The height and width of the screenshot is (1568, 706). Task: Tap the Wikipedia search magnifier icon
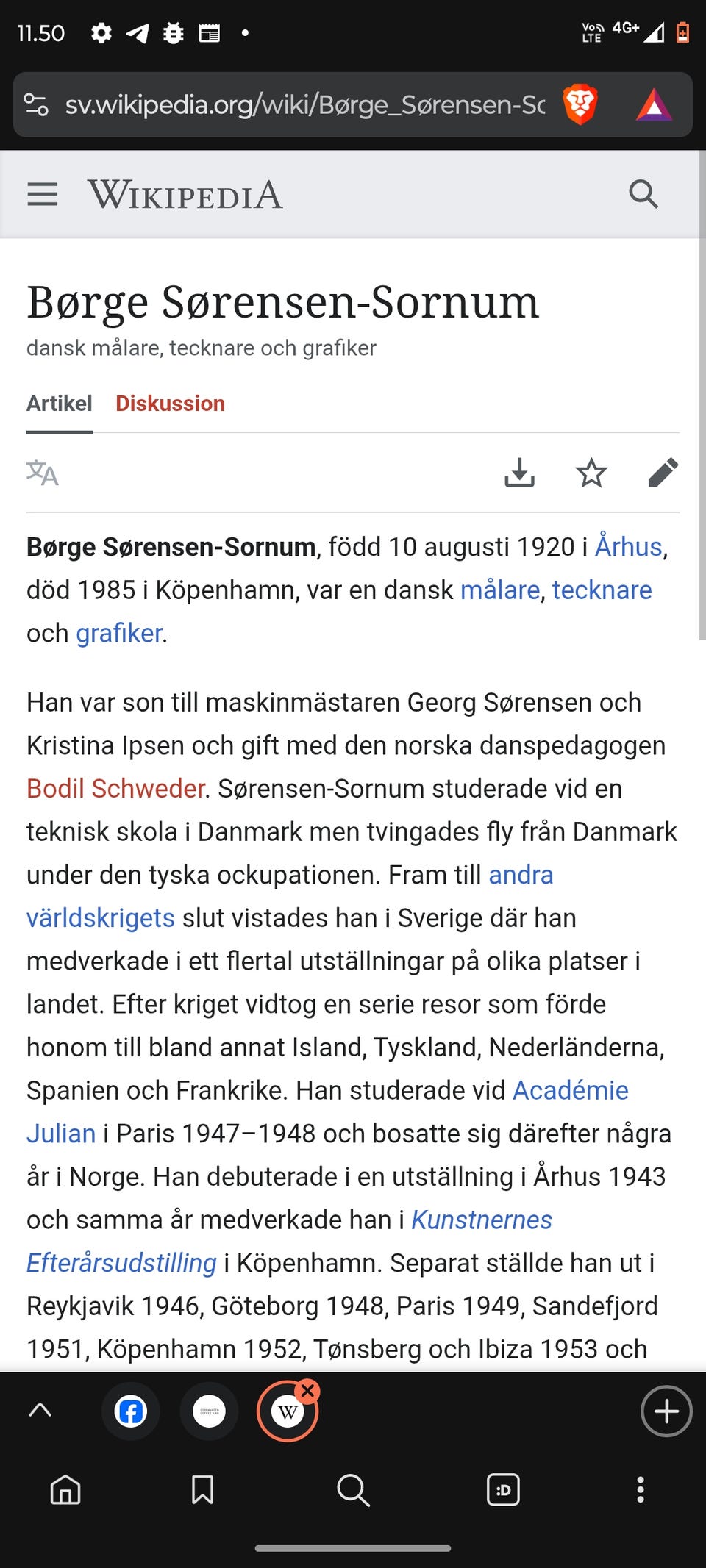tap(643, 195)
